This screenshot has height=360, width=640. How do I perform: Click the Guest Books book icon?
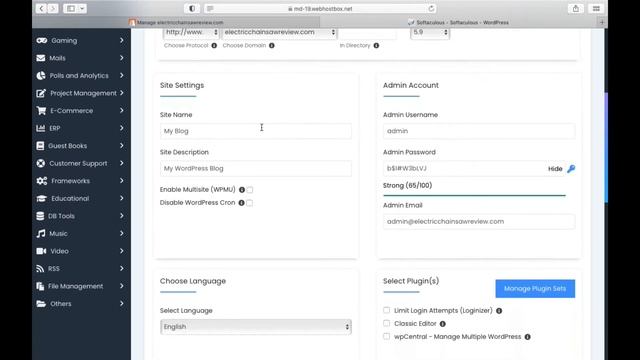coord(40,146)
